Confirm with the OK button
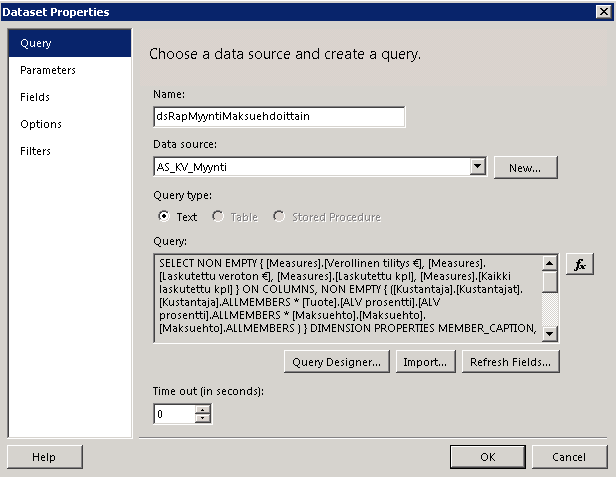This screenshot has width=616, height=477. 487,457
